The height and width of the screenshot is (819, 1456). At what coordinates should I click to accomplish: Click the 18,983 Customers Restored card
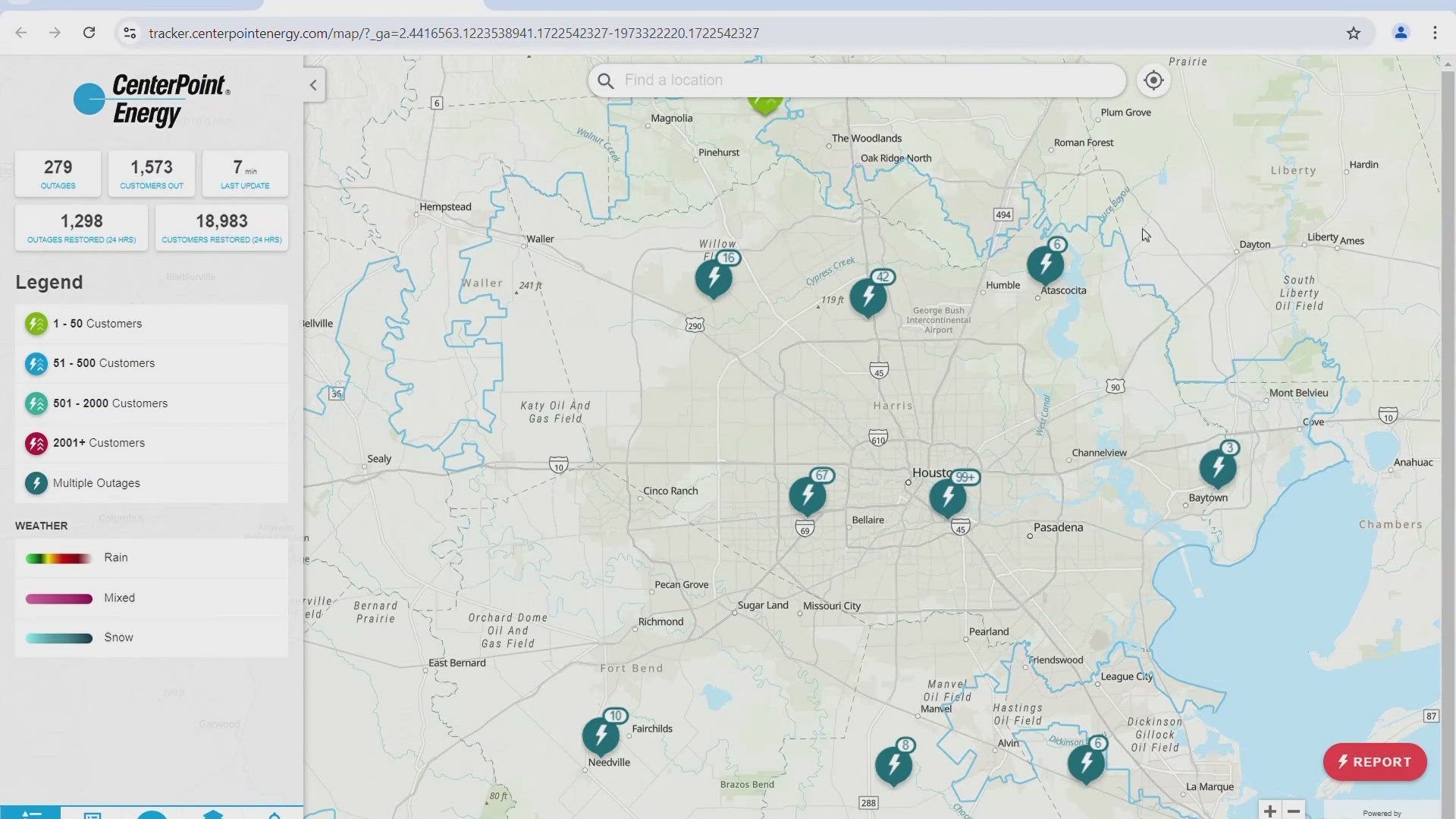(221, 227)
